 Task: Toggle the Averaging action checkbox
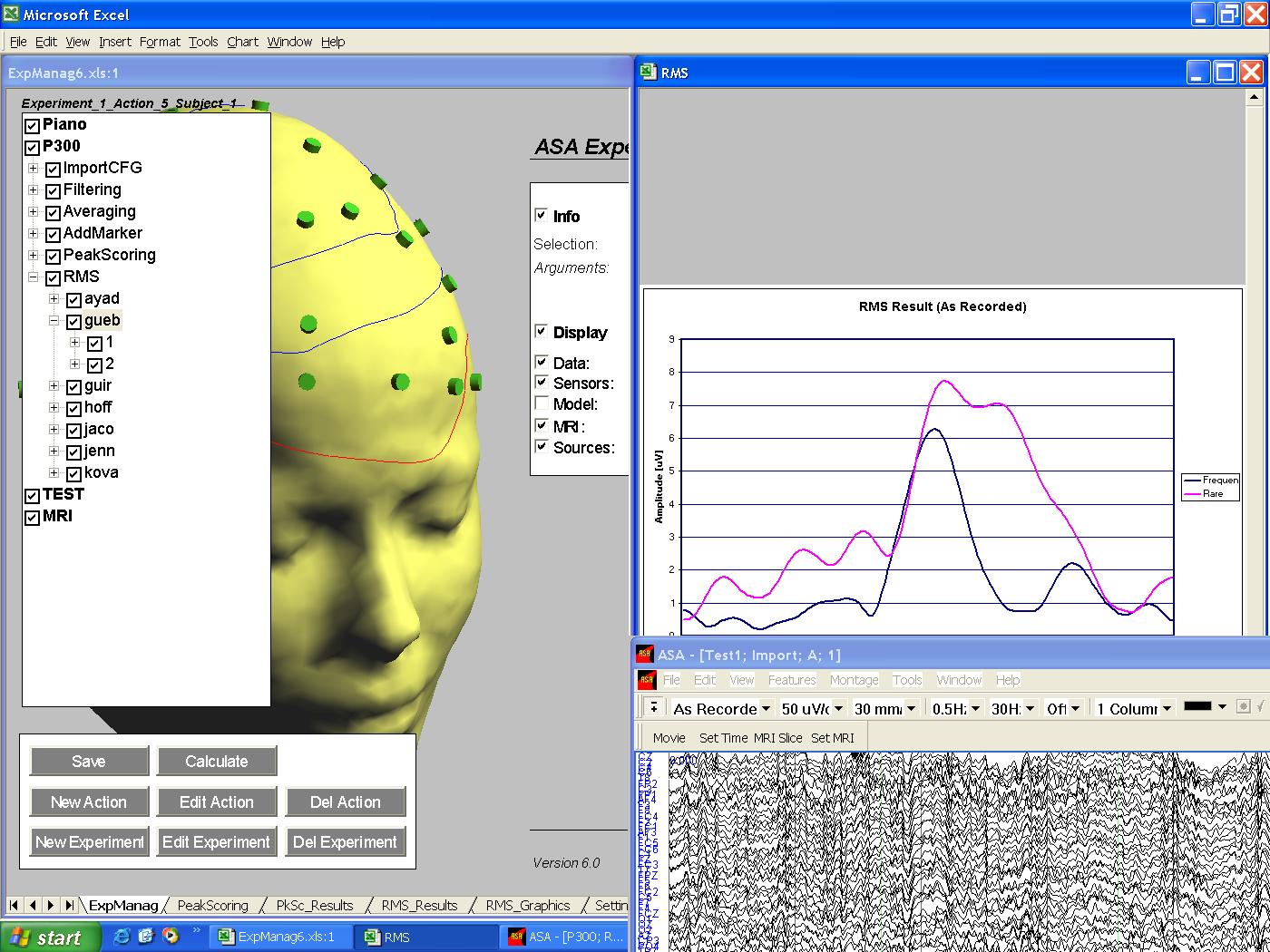[53, 213]
